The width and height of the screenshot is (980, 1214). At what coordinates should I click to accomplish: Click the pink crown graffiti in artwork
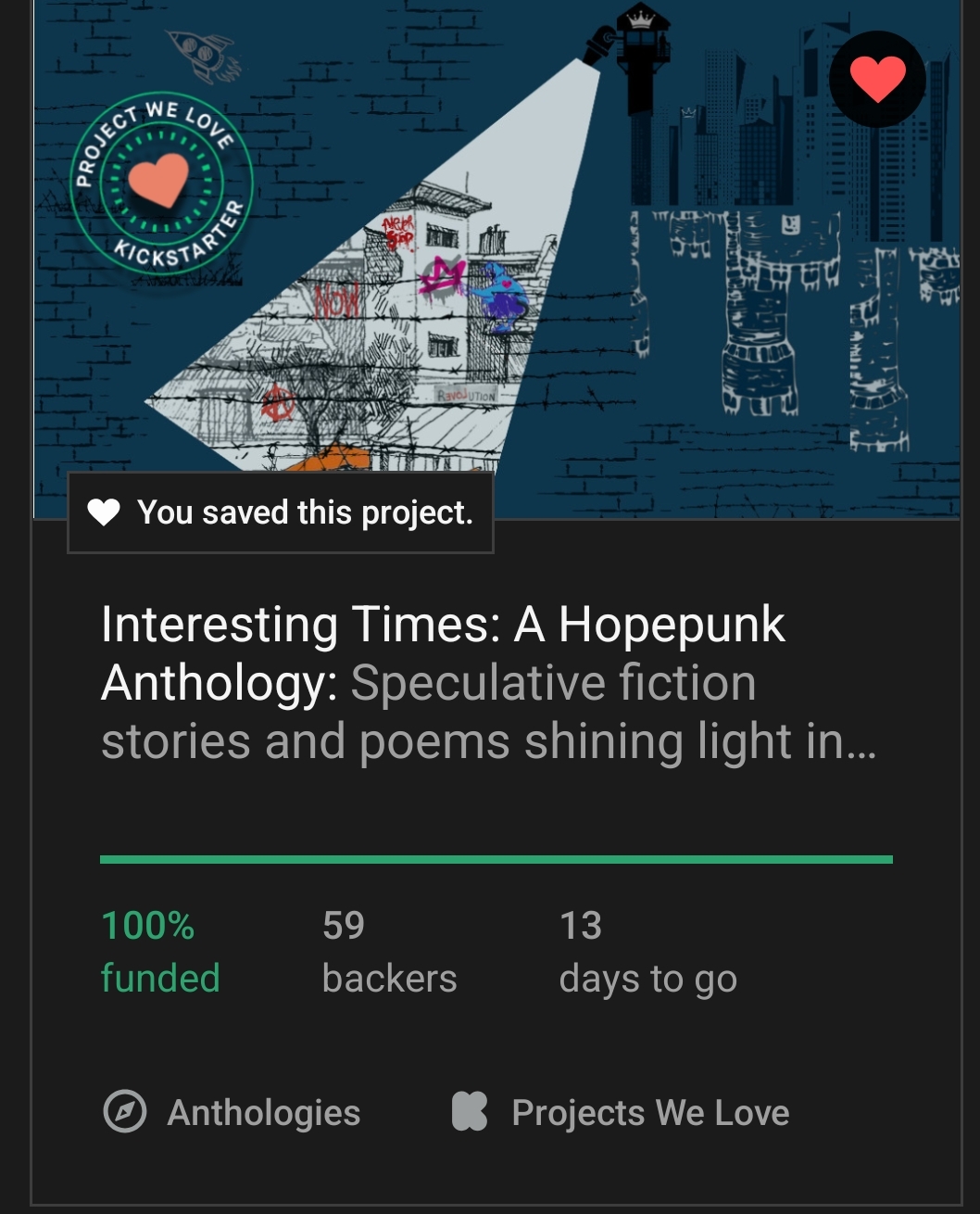(443, 276)
